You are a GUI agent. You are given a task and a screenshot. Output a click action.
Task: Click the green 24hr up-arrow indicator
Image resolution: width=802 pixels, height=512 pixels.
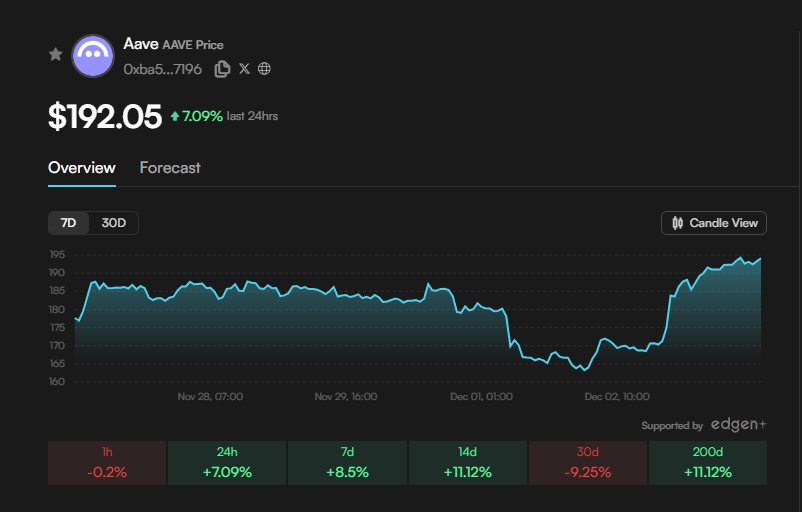point(175,117)
